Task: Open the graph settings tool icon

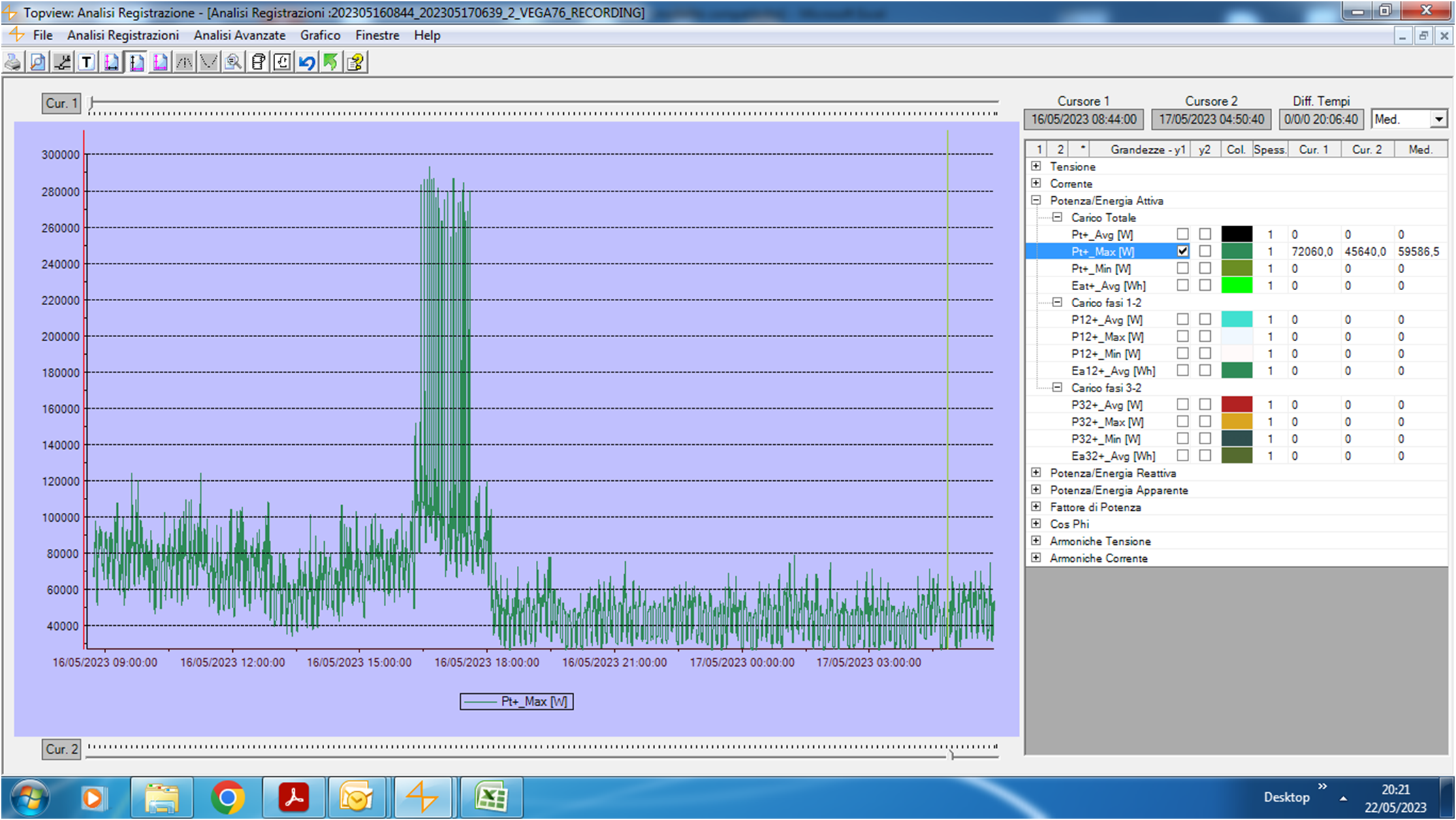Action: coord(62,63)
